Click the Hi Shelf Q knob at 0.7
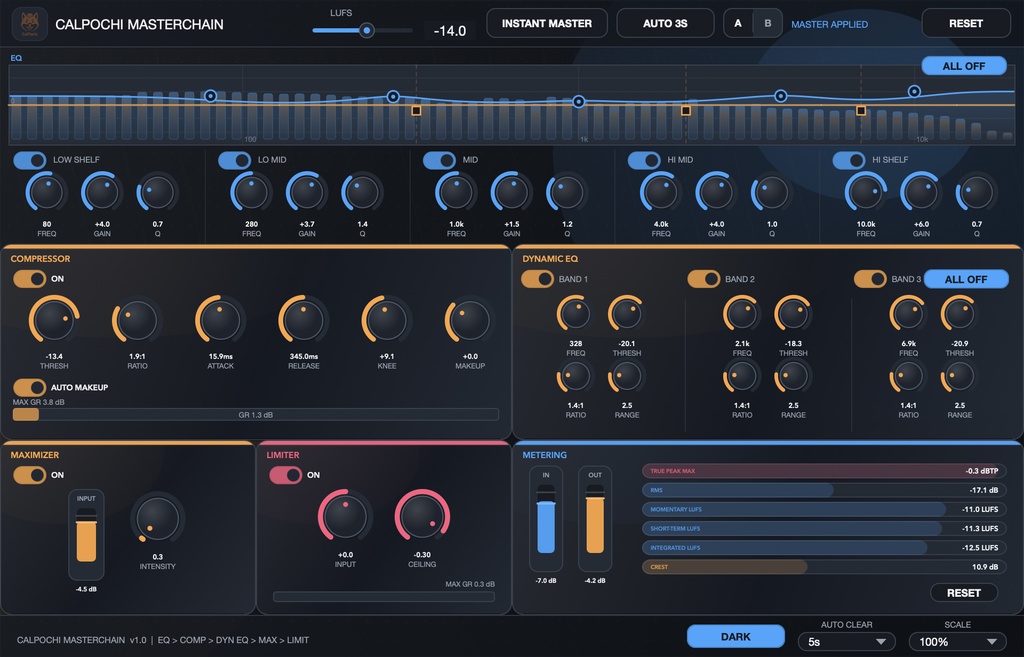 976,193
